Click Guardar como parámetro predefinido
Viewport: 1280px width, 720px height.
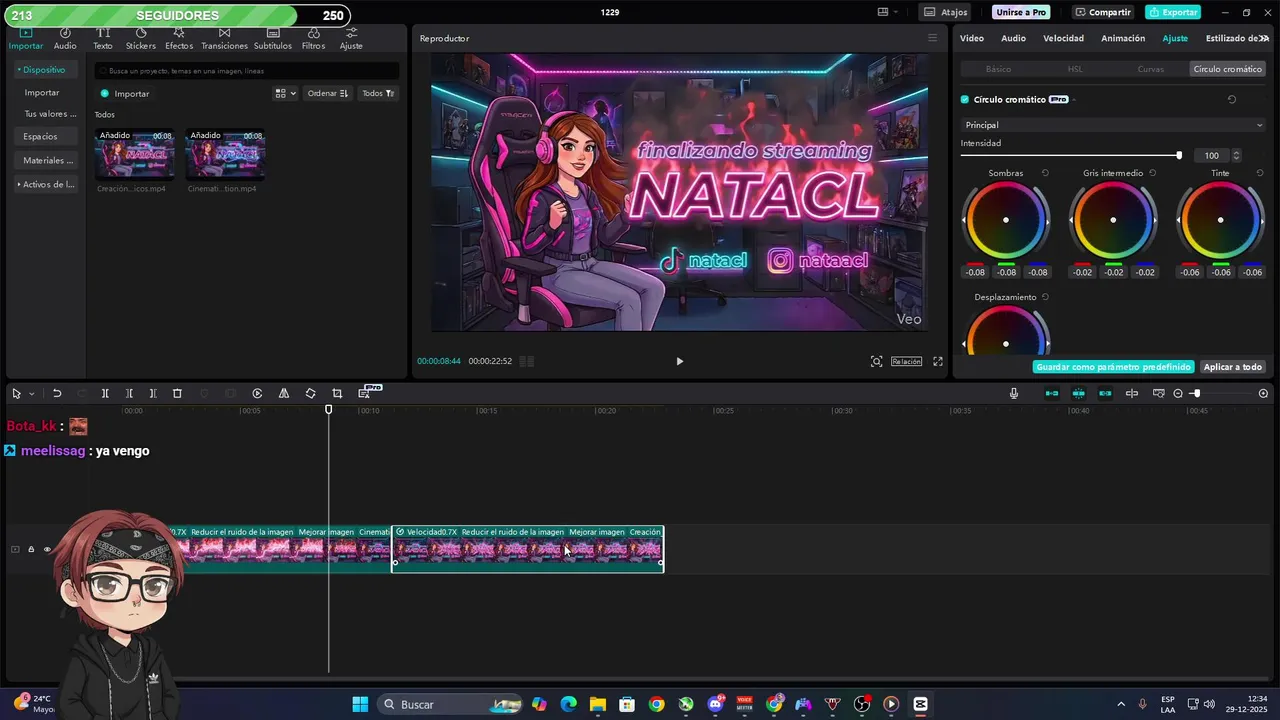(x=1114, y=367)
